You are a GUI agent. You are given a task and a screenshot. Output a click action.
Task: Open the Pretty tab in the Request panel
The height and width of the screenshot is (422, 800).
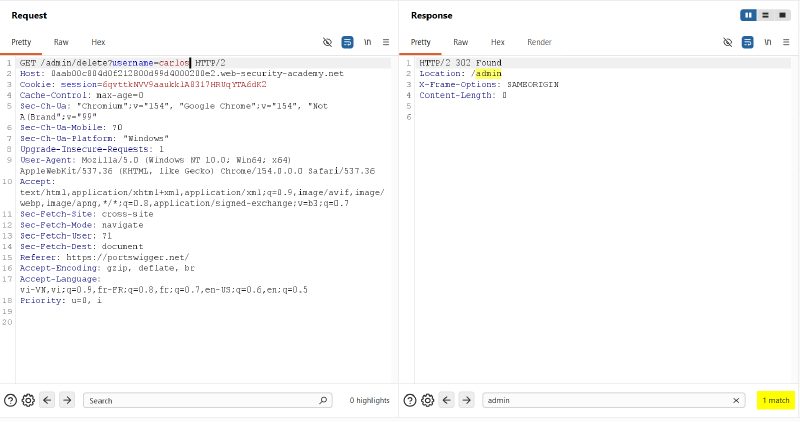pos(21,42)
